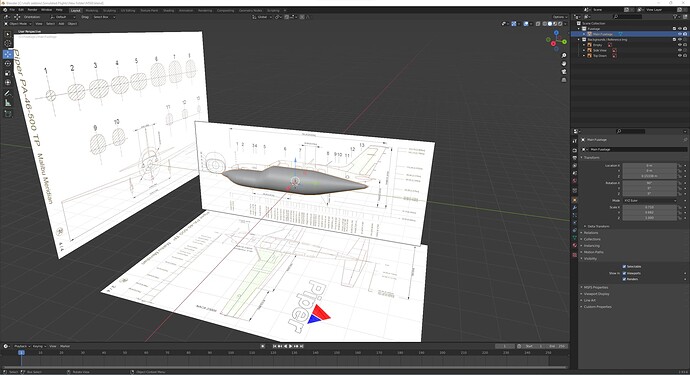Viewport: 690px width, 375px height.
Task: Click the Move view hand icon
Action: [564, 63]
